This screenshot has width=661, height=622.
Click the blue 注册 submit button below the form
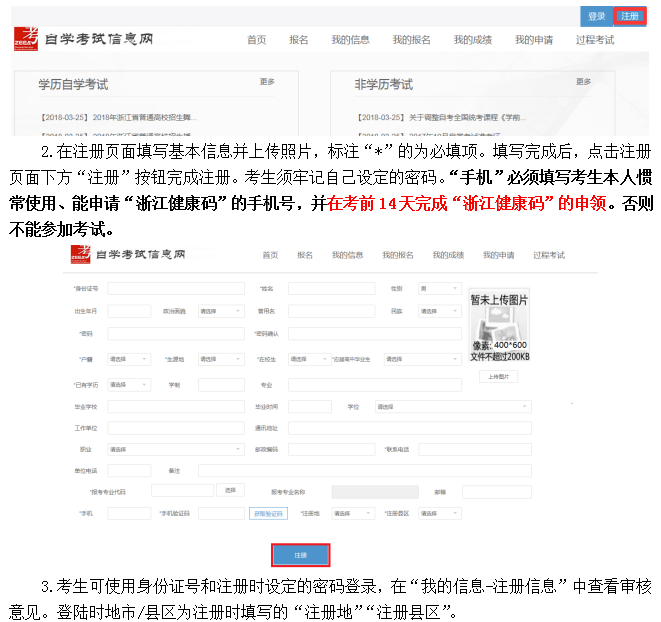pos(301,555)
